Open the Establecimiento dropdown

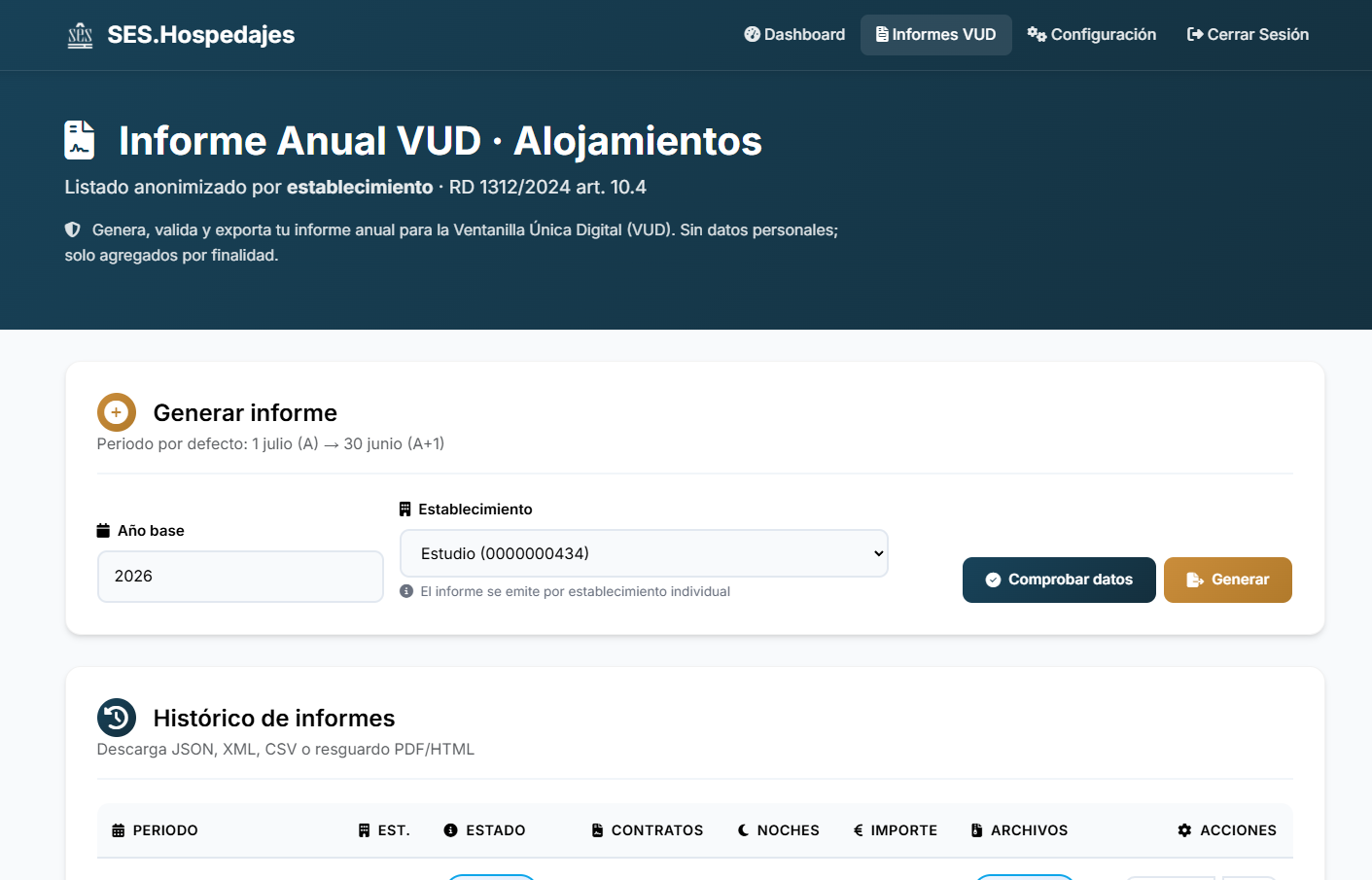click(x=644, y=553)
